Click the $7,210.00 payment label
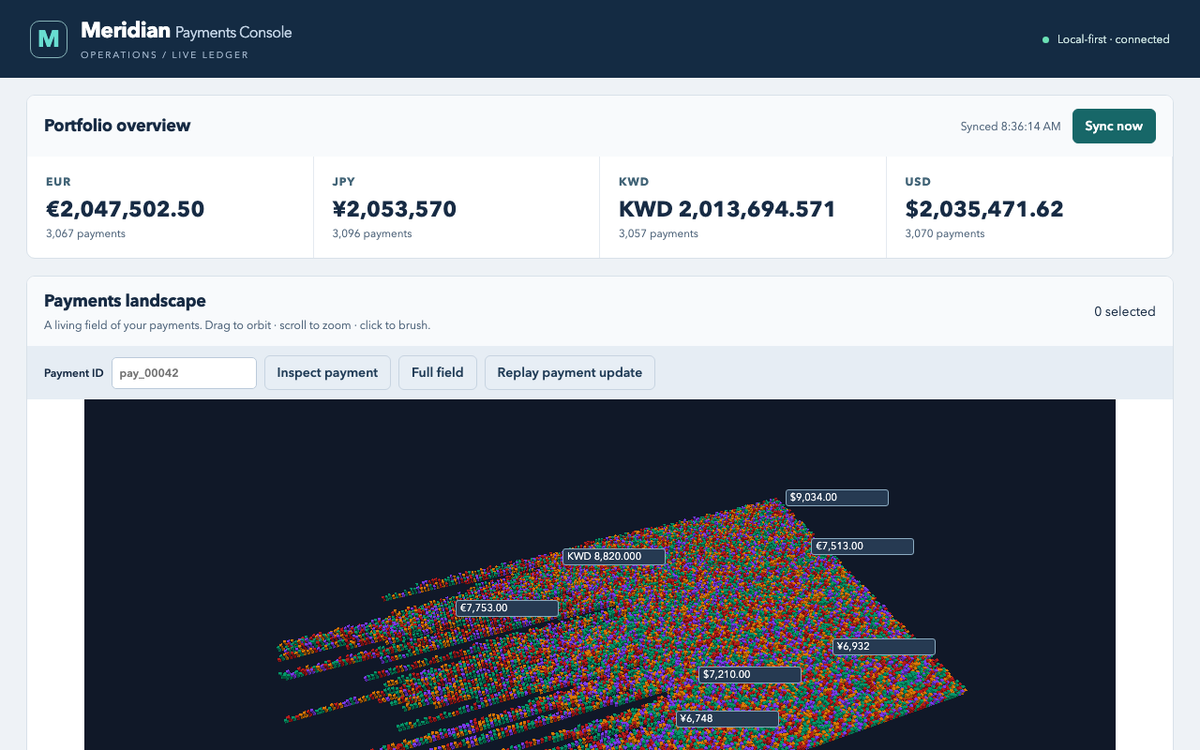The height and width of the screenshot is (750, 1200). tap(750, 675)
